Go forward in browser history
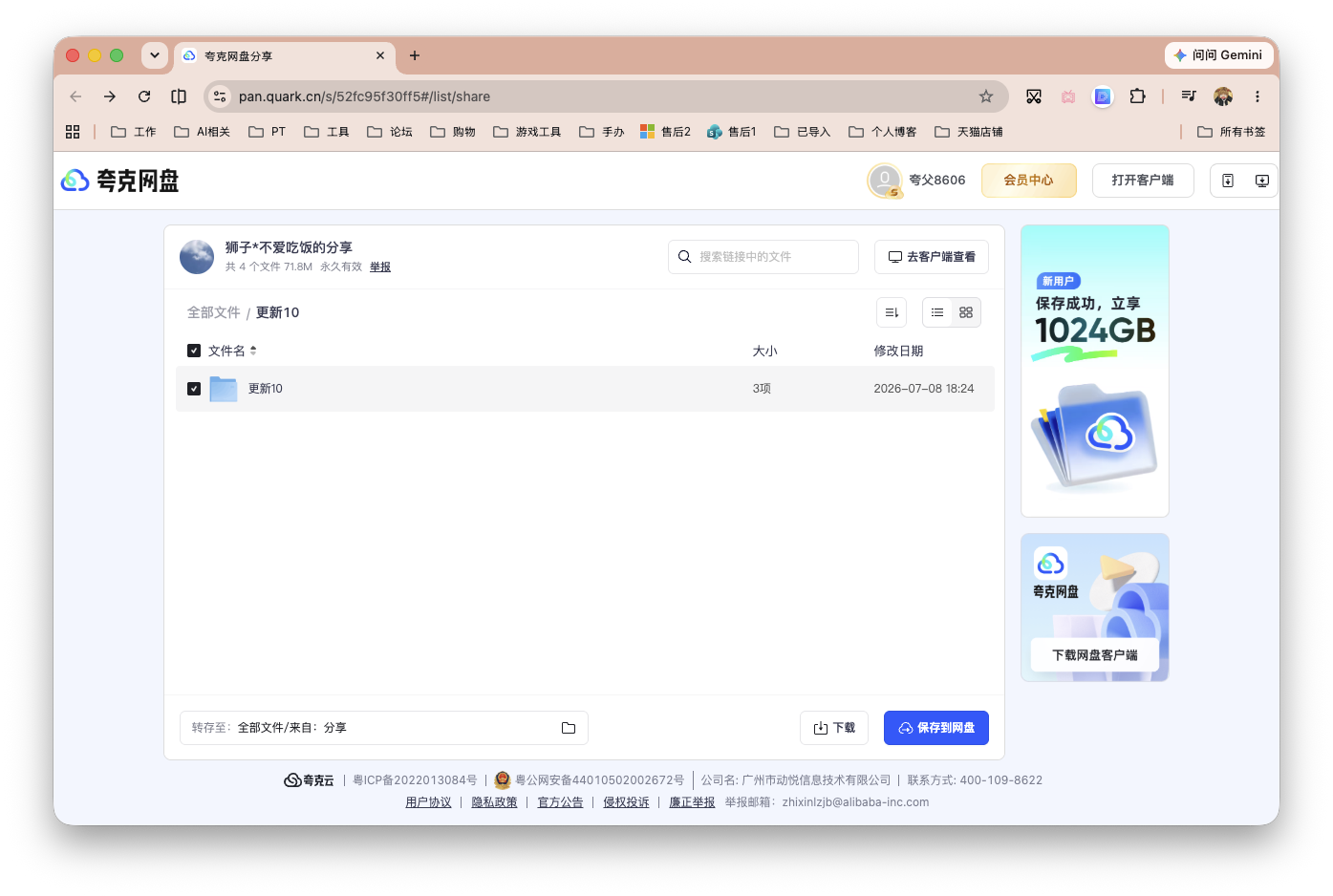This screenshot has width=1333, height=896. 110,96
